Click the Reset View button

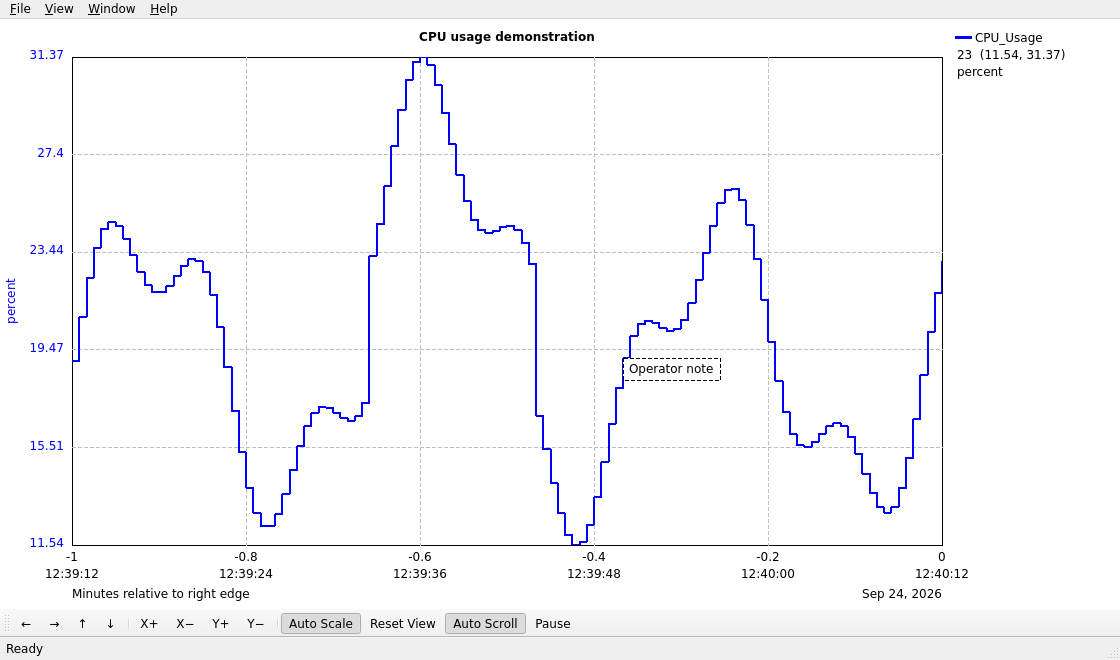pos(403,624)
